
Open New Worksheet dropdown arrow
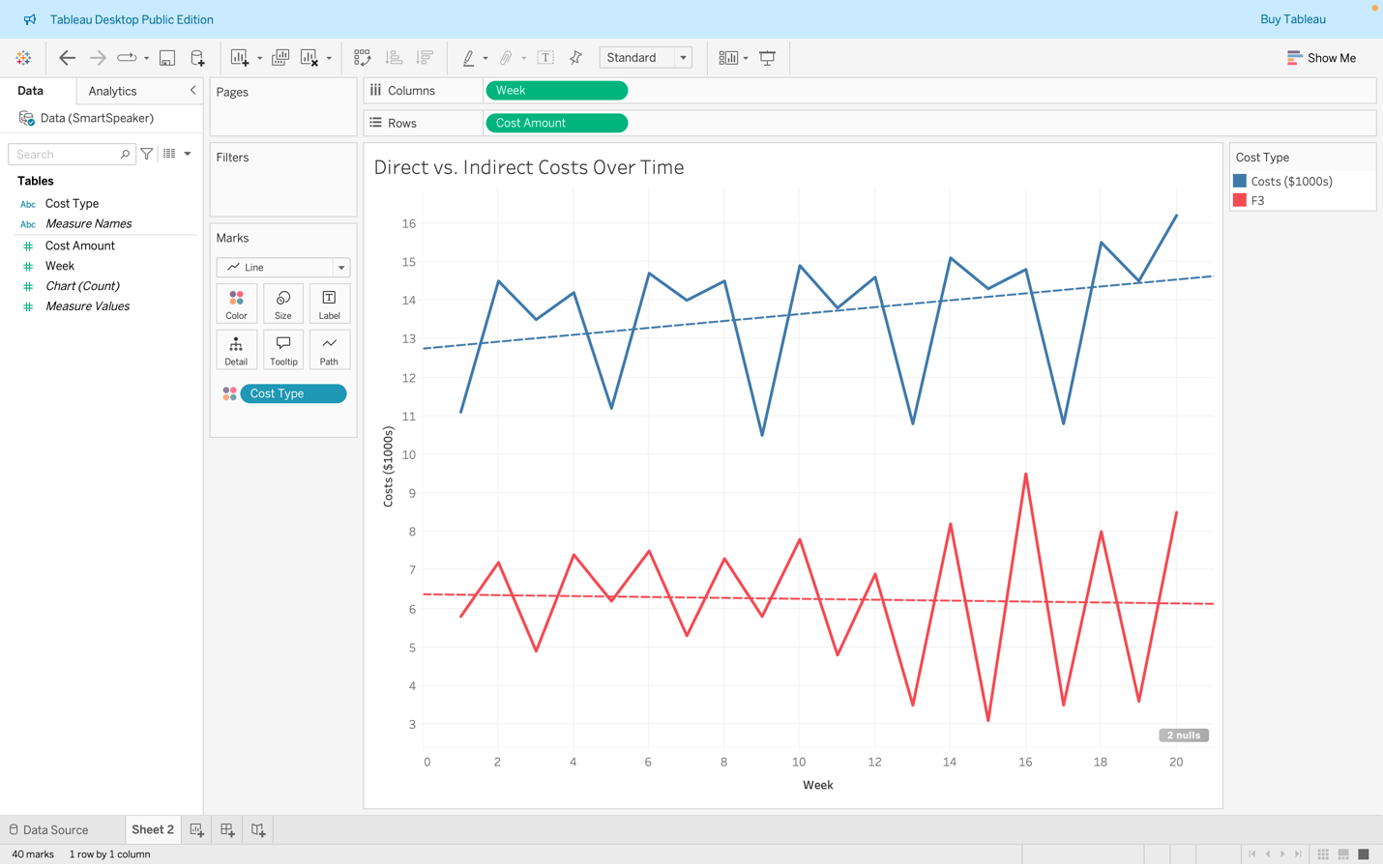tap(259, 58)
